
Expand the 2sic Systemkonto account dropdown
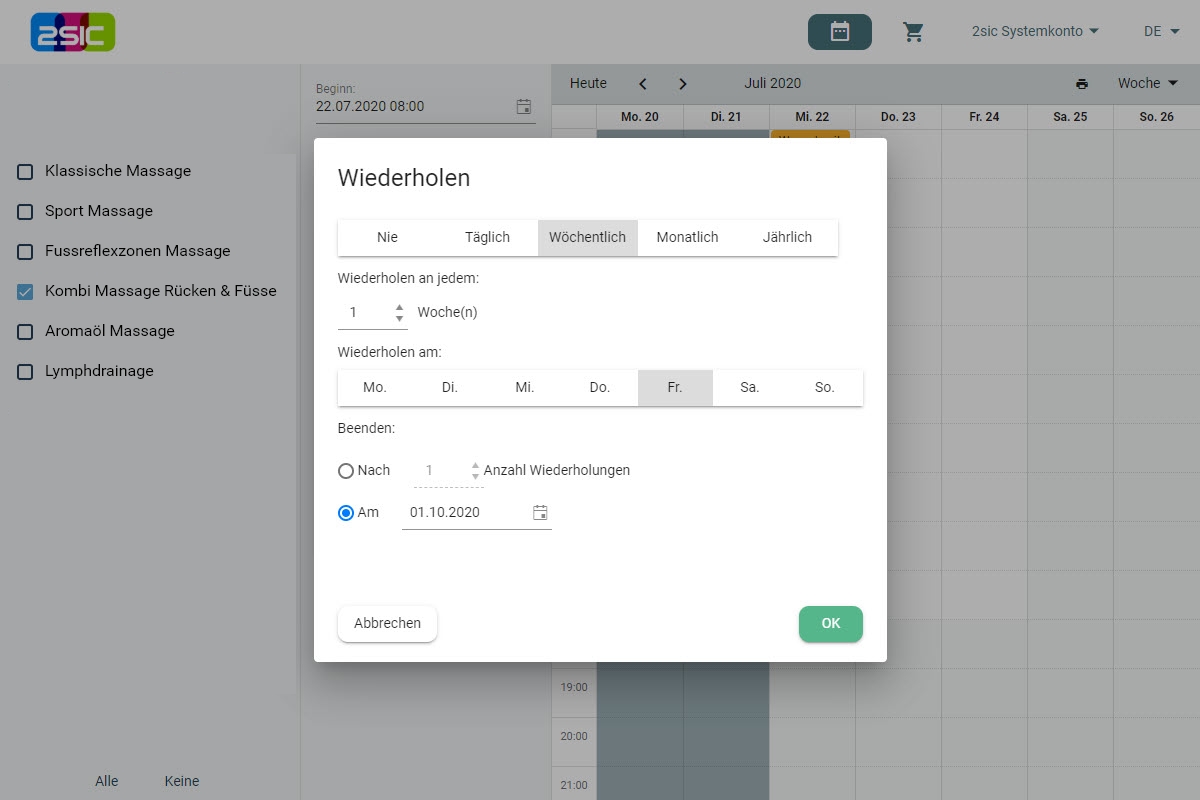(1035, 31)
